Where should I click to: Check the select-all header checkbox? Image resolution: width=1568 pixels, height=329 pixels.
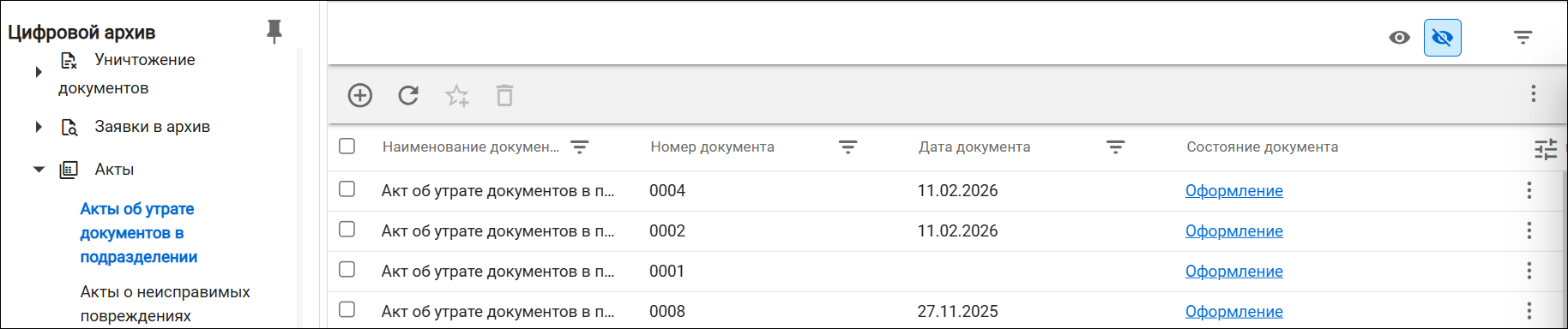point(347,146)
